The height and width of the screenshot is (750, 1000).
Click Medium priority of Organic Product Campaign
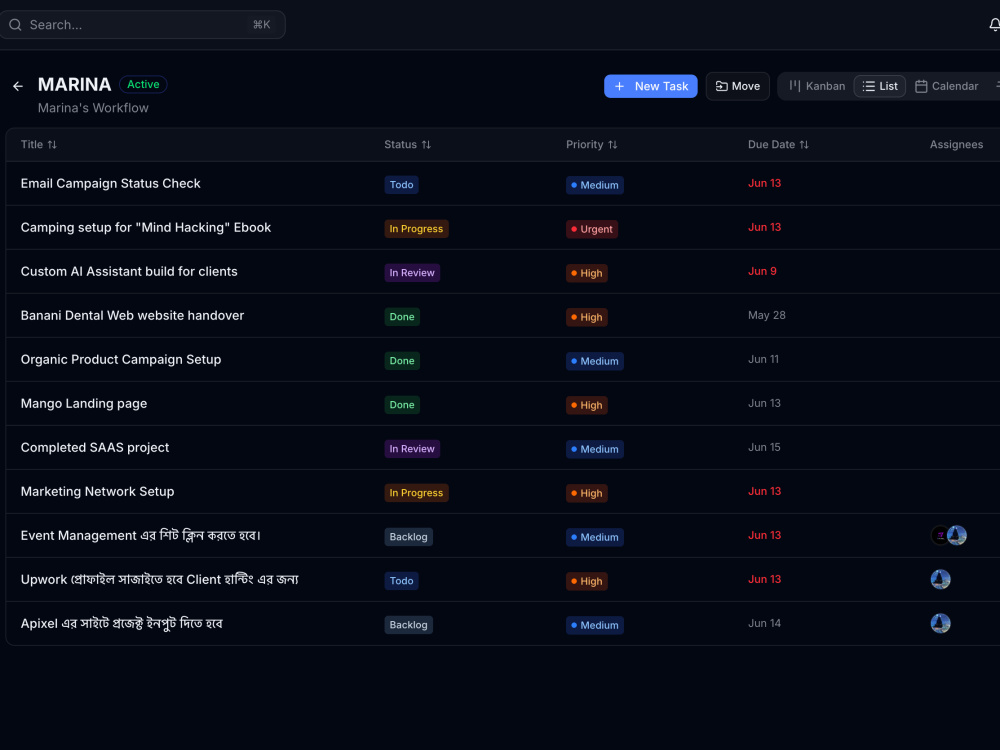[x=594, y=361]
